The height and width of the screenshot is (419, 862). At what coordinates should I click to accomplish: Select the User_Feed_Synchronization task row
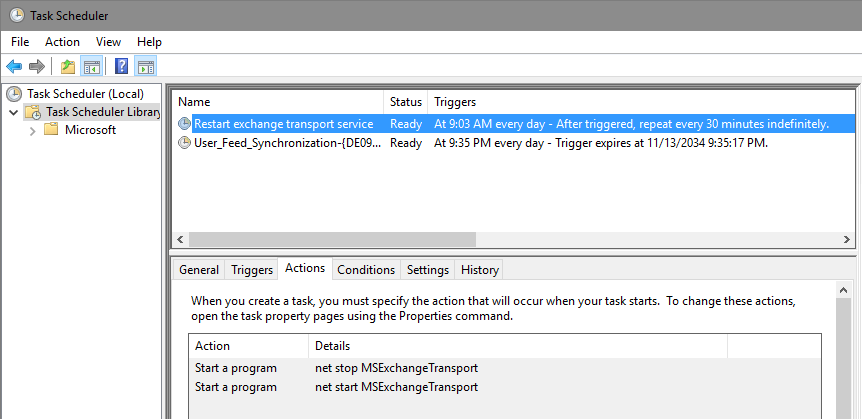(513, 143)
